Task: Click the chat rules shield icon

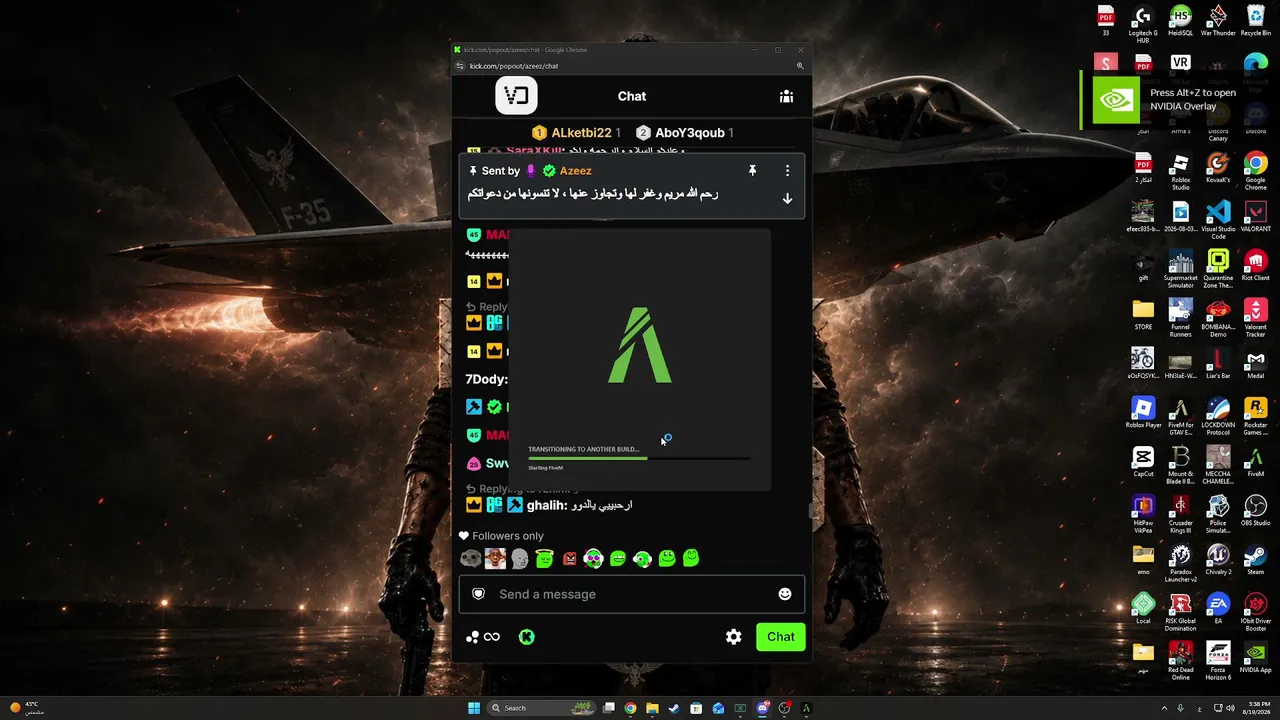Action: 478,594
